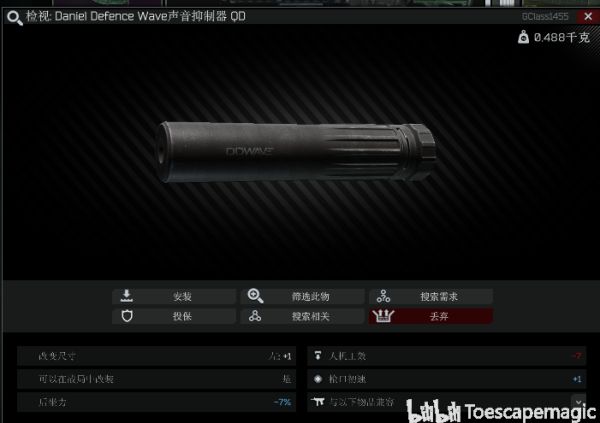Screen dimensions: 600x423
Task: Click the 搜索需求 search requirements button
Action: point(431,296)
